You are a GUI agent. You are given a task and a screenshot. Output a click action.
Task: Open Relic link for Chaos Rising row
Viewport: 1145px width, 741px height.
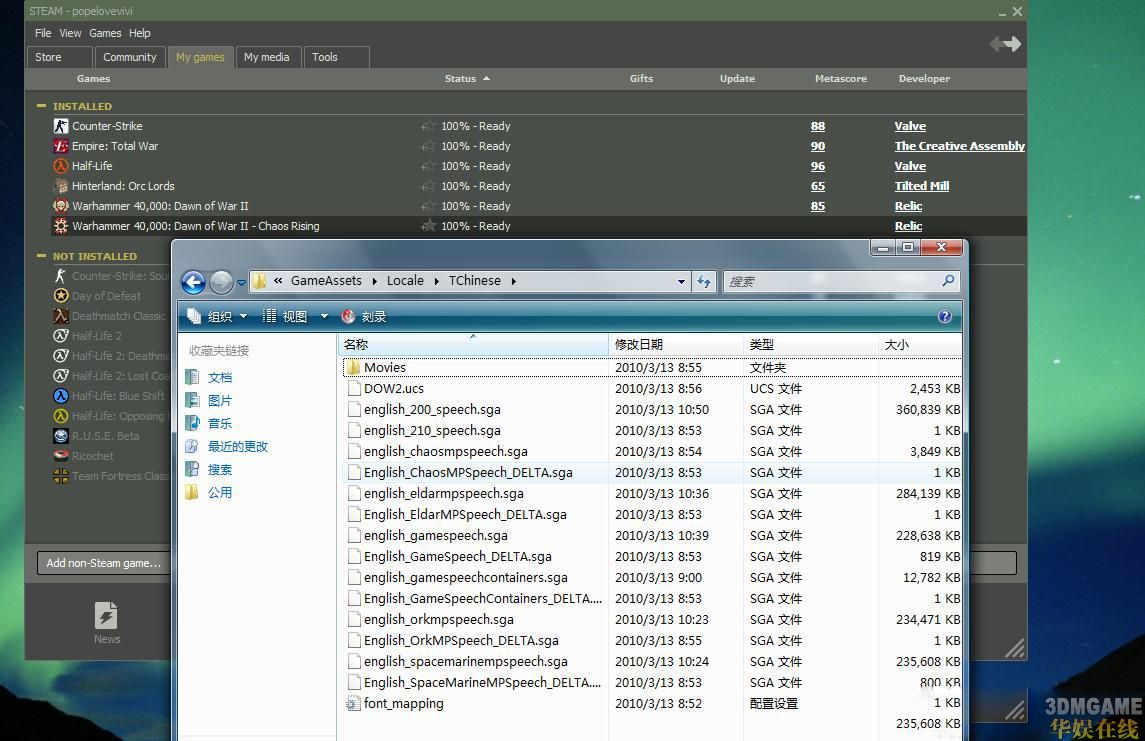point(908,226)
